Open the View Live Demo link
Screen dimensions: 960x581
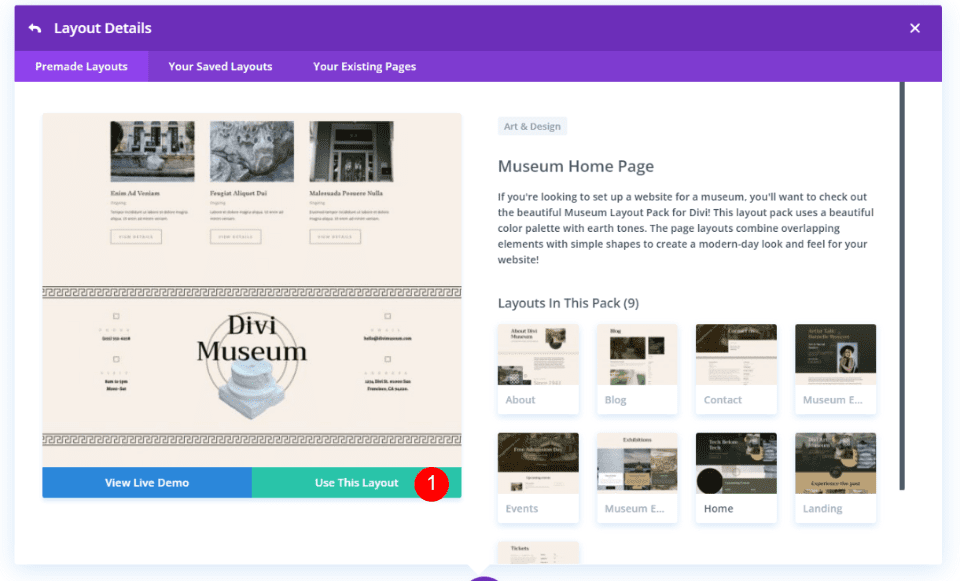(x=146, y=482)
